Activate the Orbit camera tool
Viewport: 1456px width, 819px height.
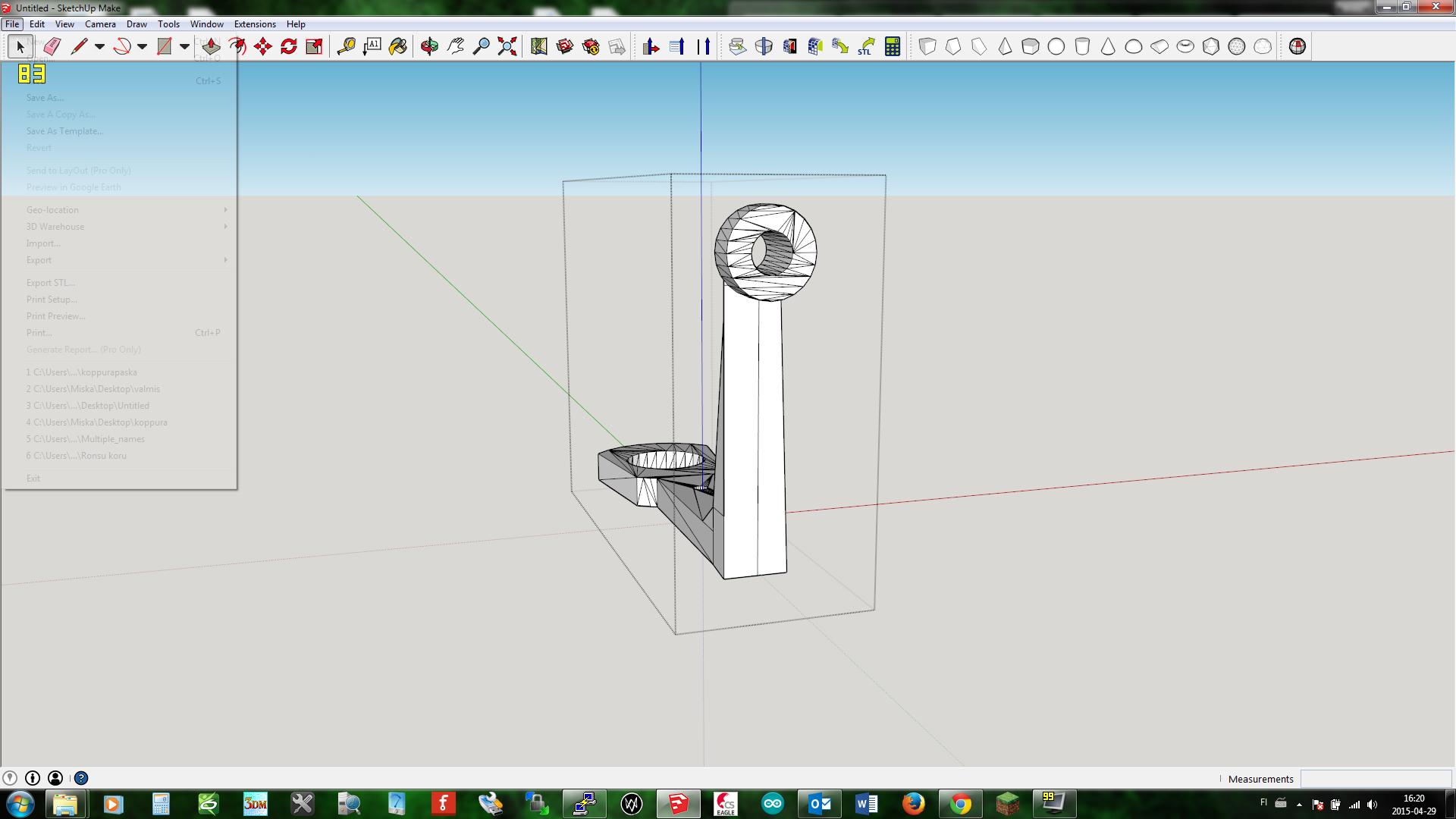tap(429, 46)
